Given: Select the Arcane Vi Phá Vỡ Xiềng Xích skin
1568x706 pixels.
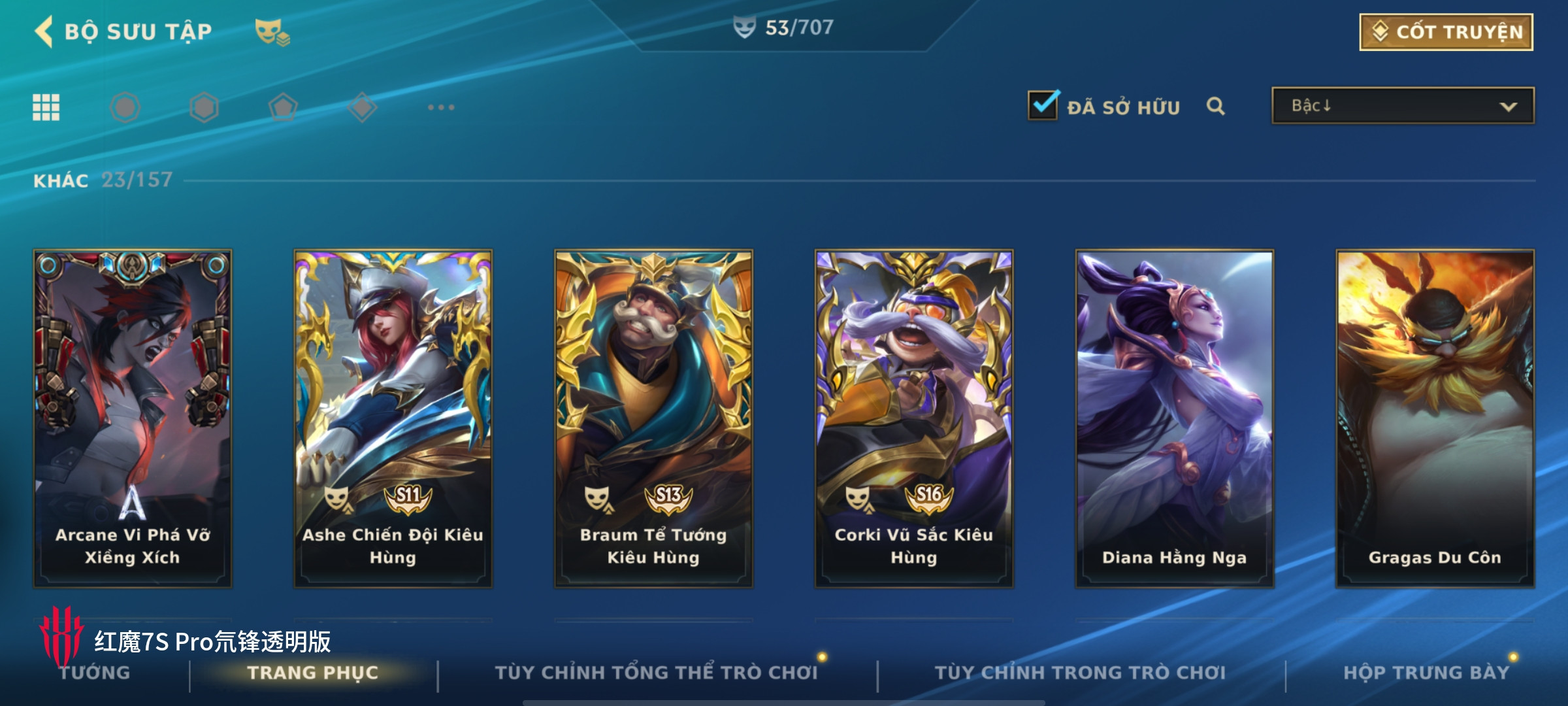Looking at the screenshot, I should (133, 418).
